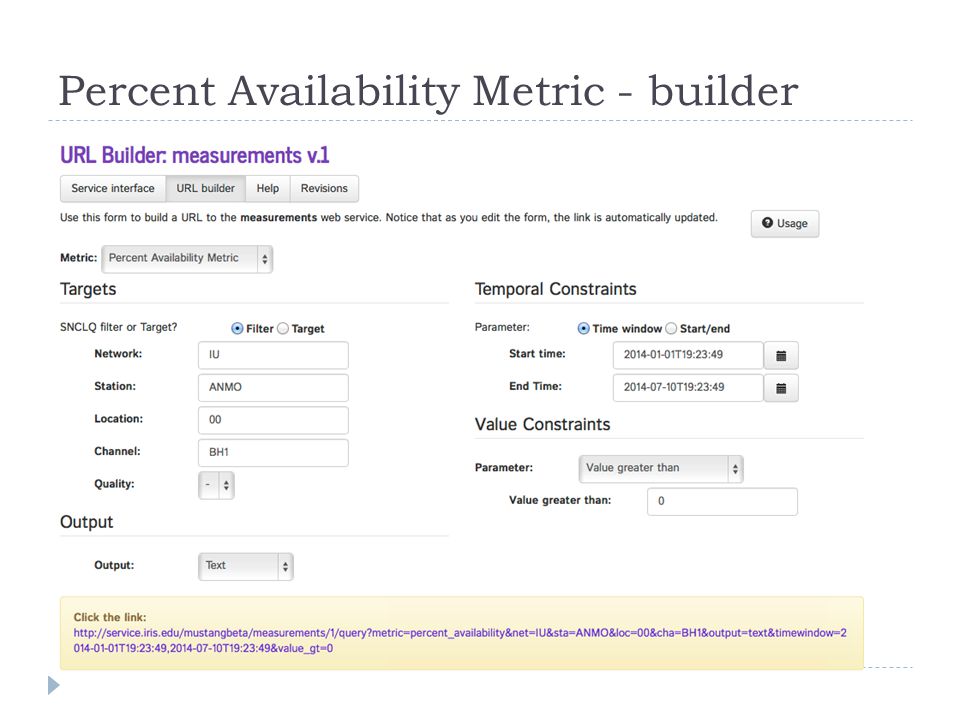The image size is (960, 720).
Task: Click the 'Click the link:' label
Action: (x=110, y=617)
